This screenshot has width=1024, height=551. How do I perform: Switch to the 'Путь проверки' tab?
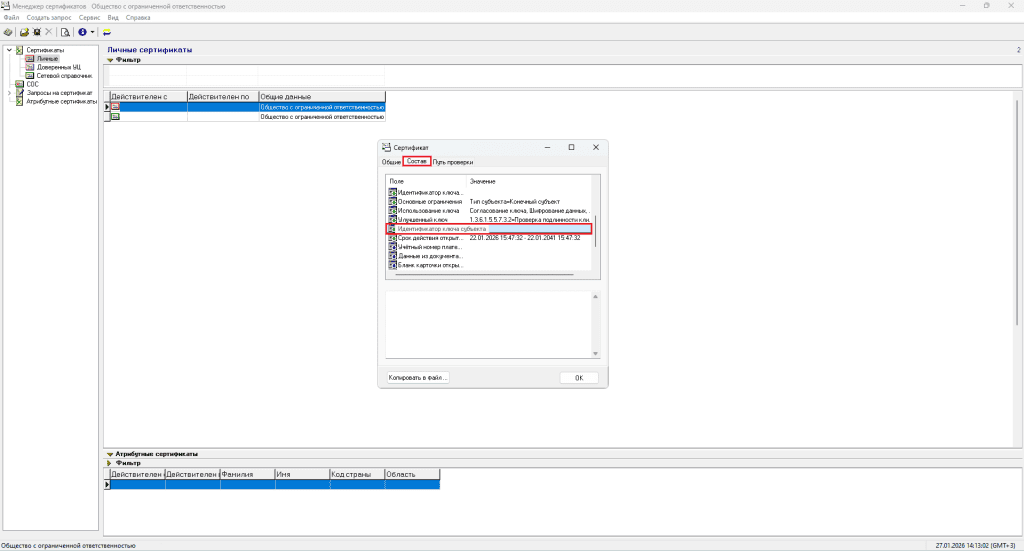pos(453,162)
